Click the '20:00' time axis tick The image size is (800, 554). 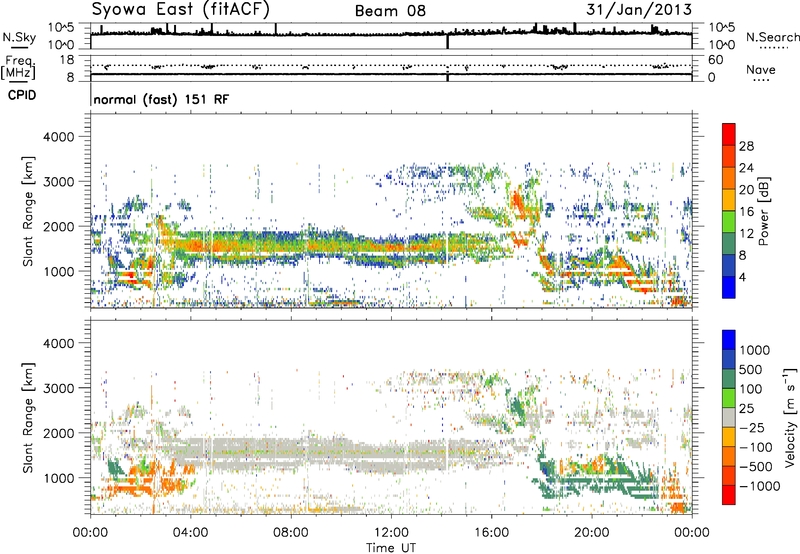tap(592, 533)
